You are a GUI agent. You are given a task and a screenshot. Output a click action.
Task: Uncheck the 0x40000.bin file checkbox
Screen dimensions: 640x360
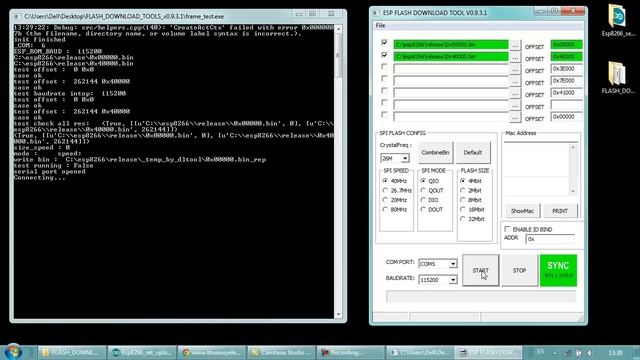(x=384, y=55)
